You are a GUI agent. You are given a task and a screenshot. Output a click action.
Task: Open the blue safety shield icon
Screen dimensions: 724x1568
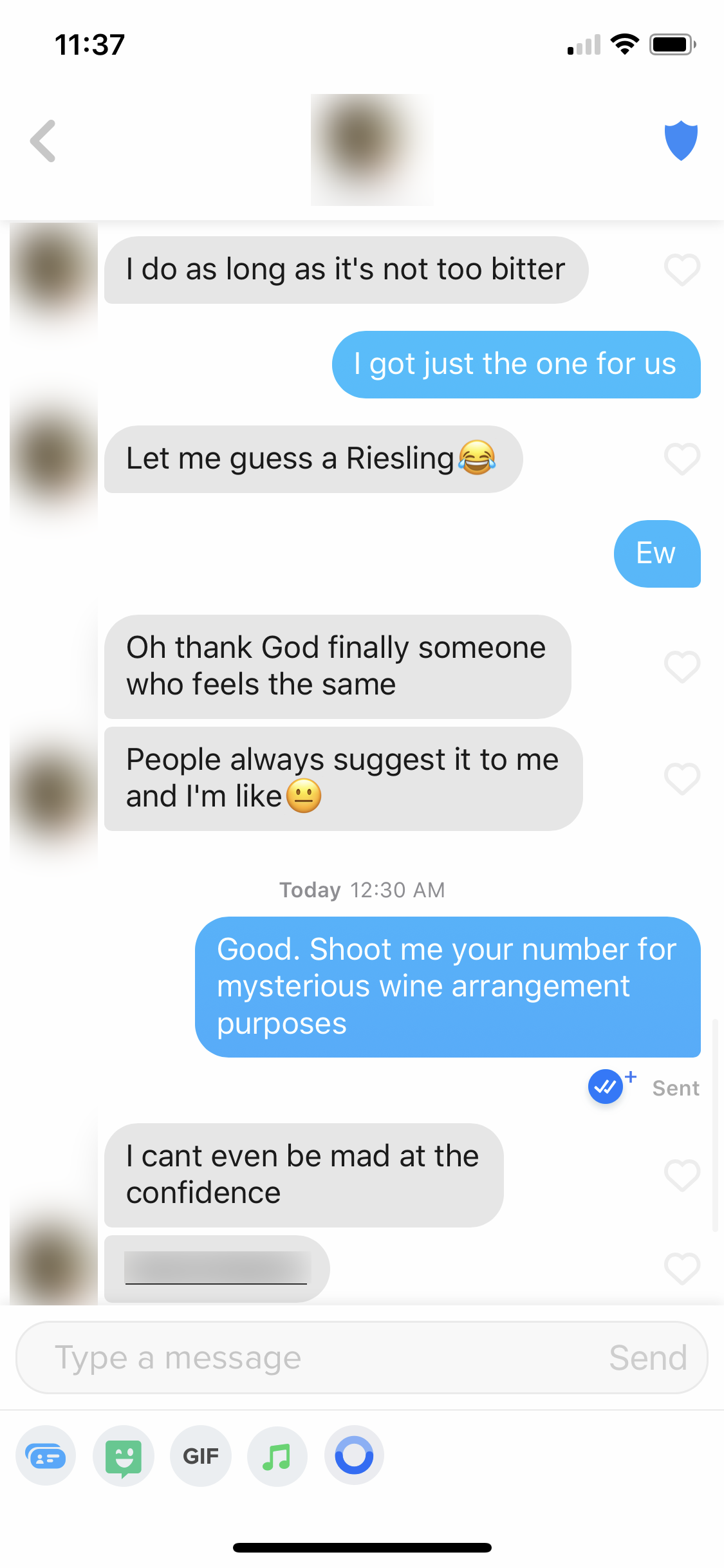[x=681, y=140]
